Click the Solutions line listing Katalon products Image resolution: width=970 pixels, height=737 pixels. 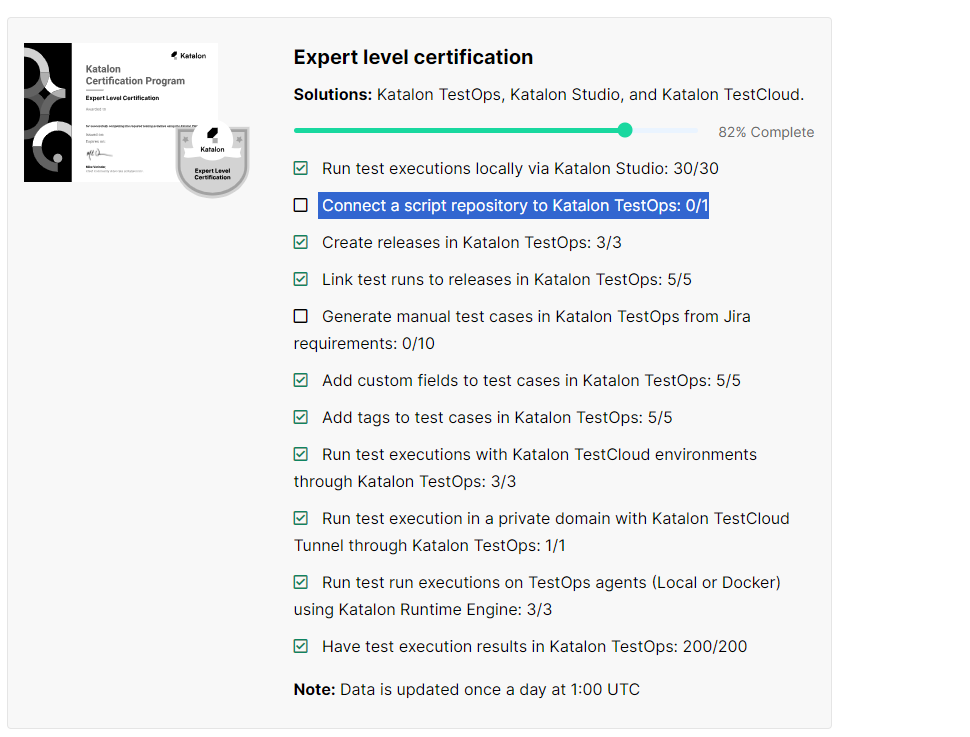[x=548, y=95]
